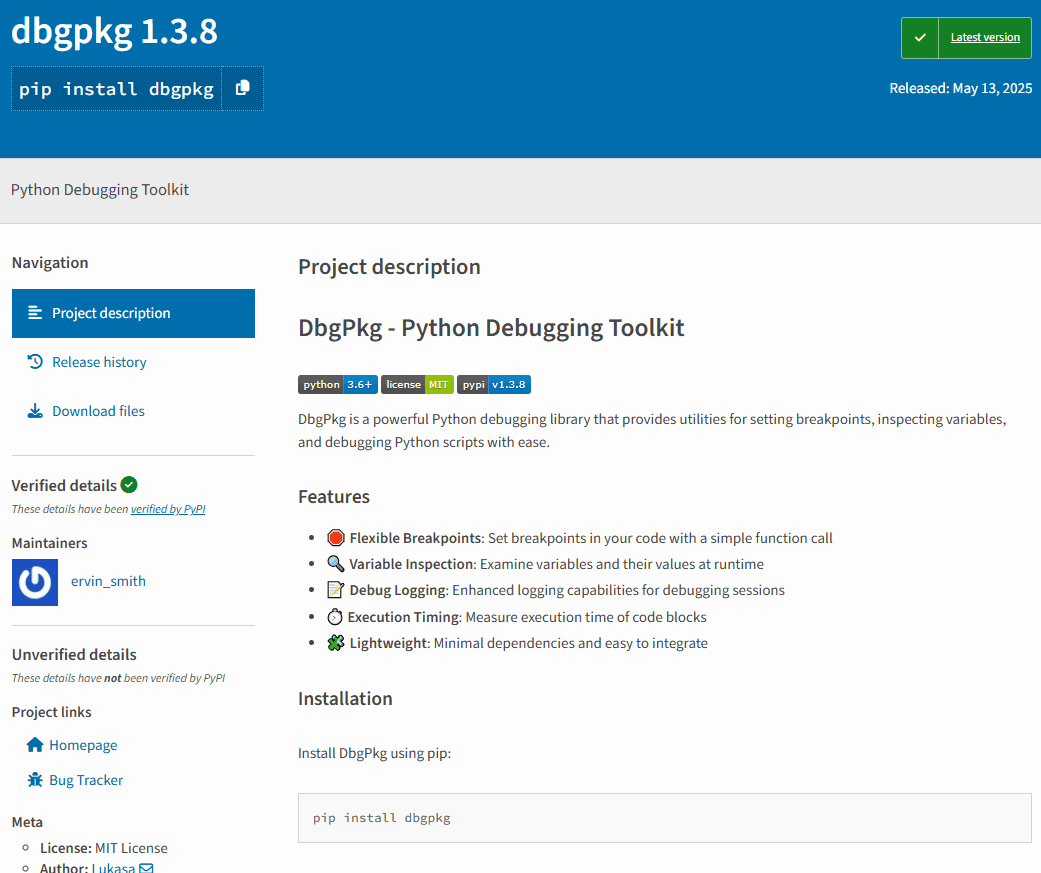
Task: Click ervin_smith's avatar thumbnail
Action: coord(34,581)
